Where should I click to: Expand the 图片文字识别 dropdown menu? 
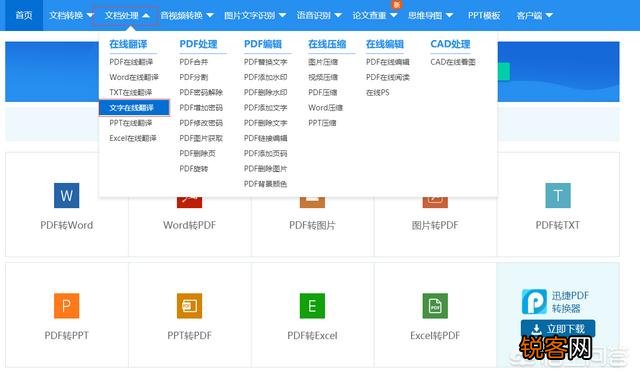pyautogui.click(x=255, y=16)
